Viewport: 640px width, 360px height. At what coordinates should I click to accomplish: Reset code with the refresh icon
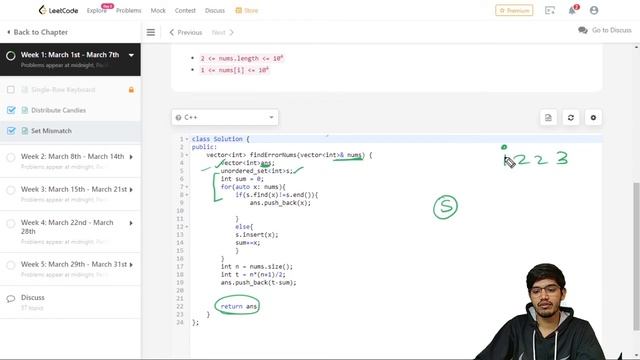point(571,118)
